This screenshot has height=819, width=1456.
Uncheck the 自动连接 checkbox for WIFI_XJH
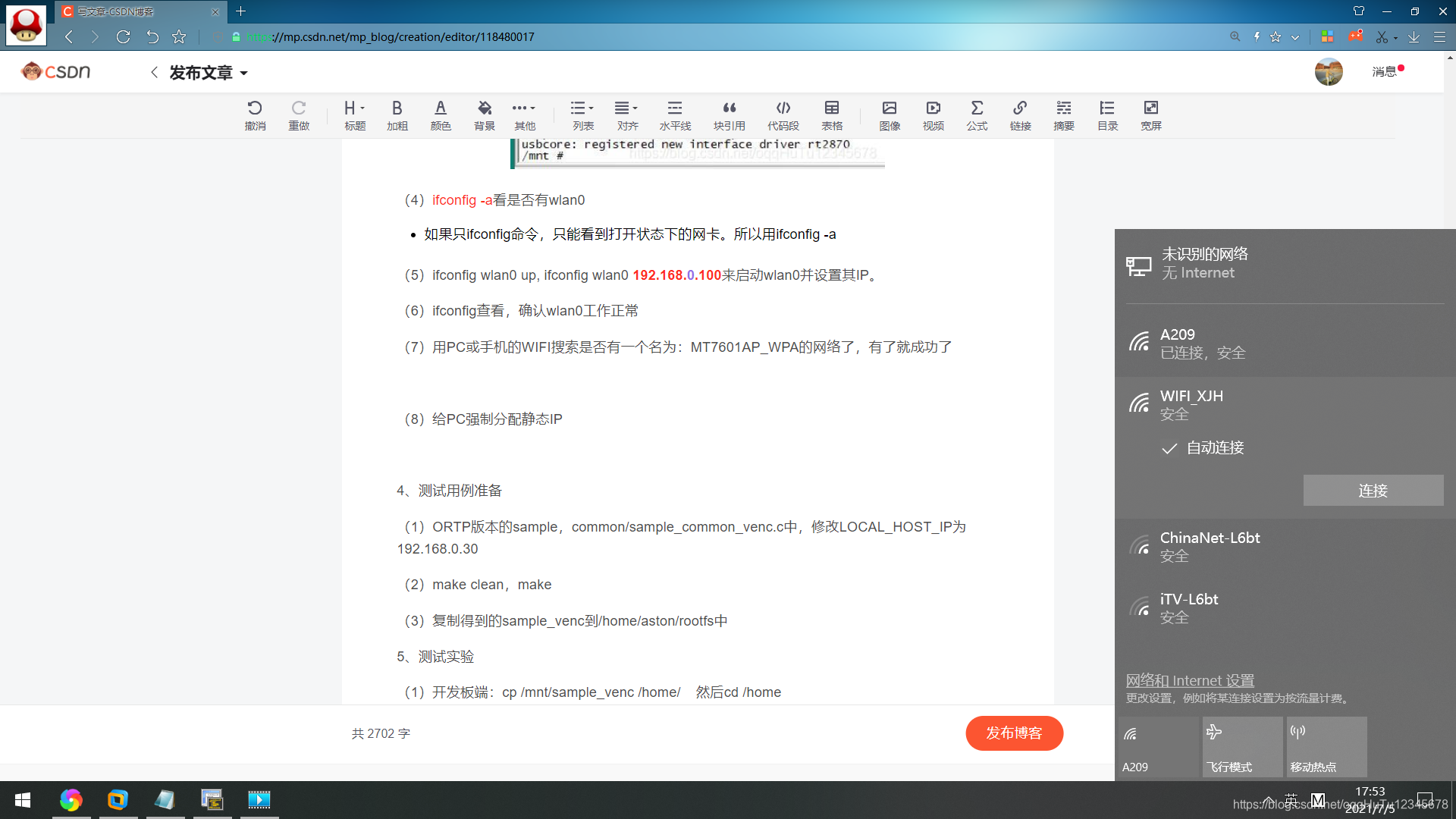(1169, 448)
